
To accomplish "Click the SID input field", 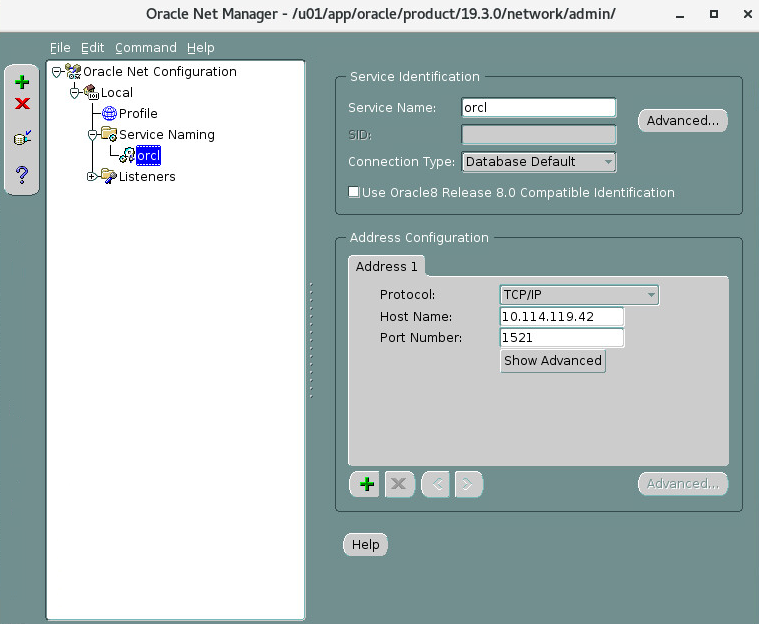I will [539, 135].
